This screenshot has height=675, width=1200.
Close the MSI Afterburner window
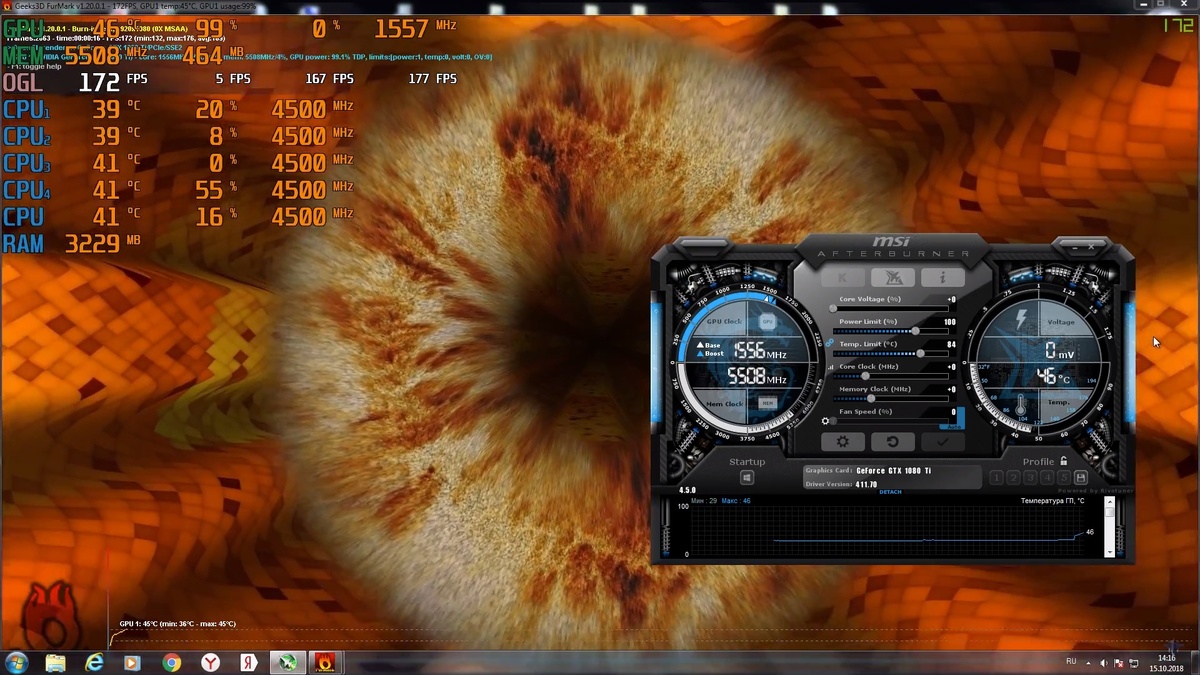coord(1092,245)
